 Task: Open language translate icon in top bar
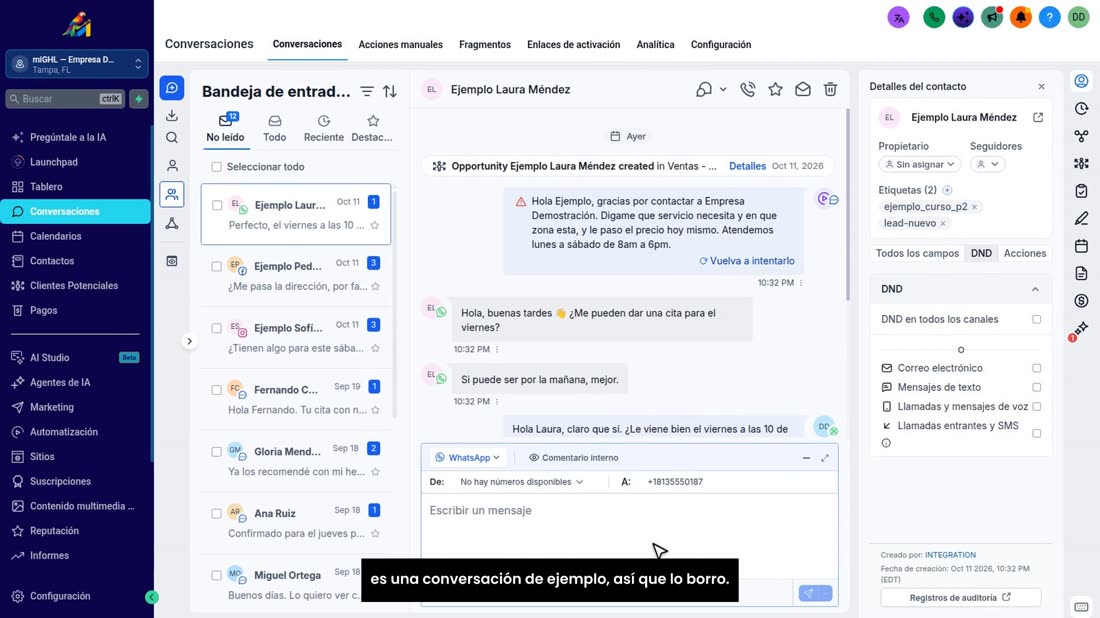(x=898, y=18)
